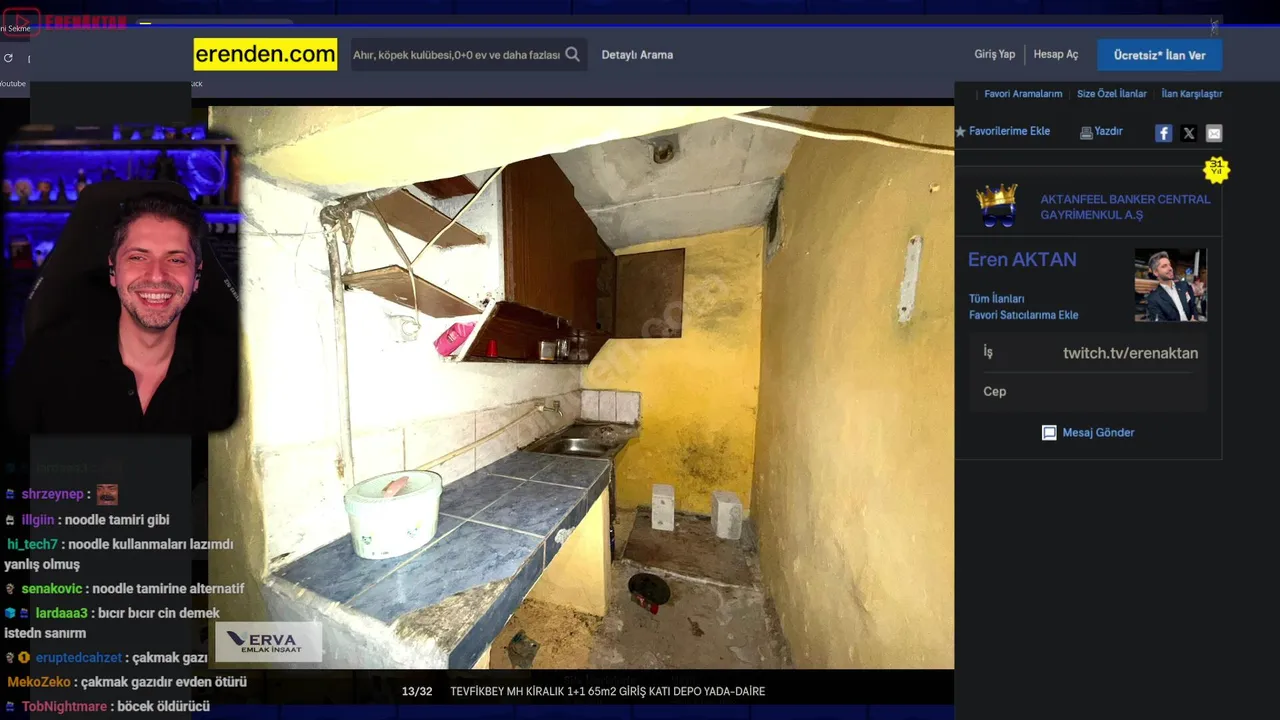Click the Favorilerime Ekle star icon

pyautogui.click(x=961, y=131)
